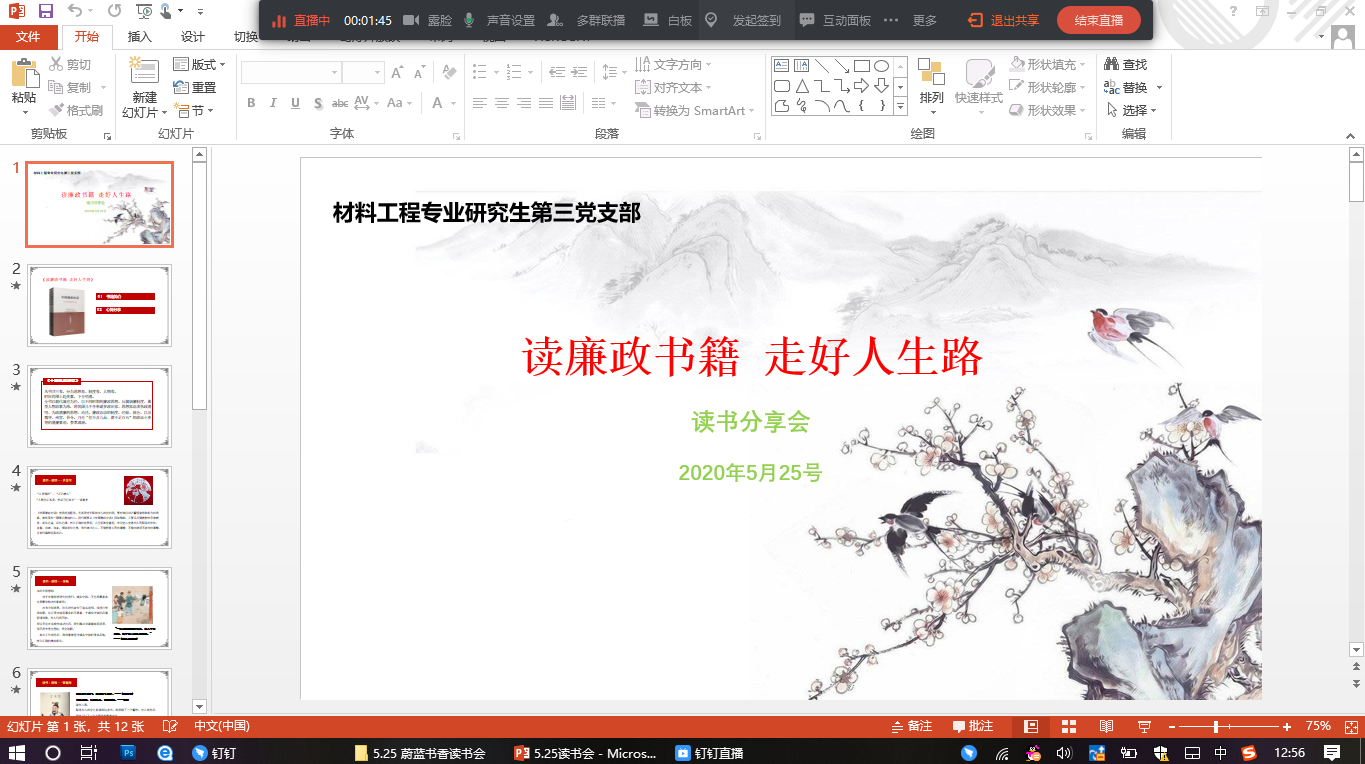This screenshot has height=764, width=1365.
Task: Switch to reading view in status bar
Action: [x=1107, y=726]
